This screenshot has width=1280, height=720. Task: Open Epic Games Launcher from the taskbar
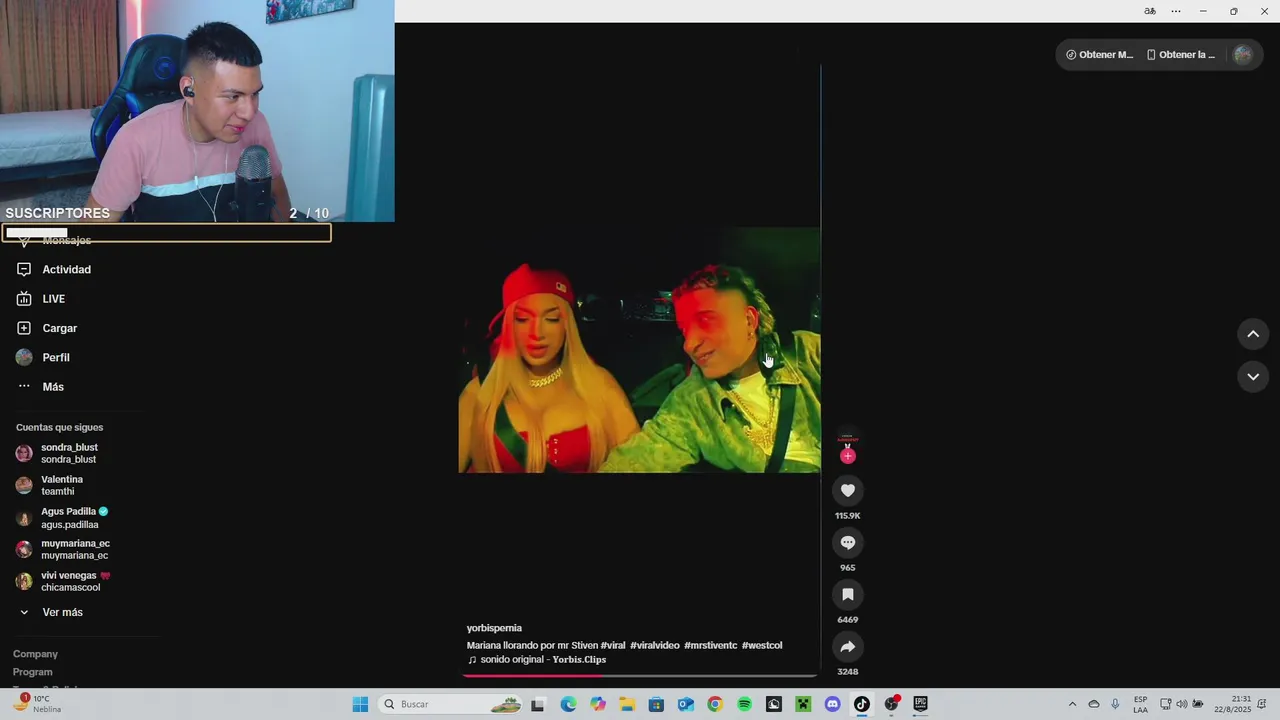pyautogui.click(x=920, y=704)
